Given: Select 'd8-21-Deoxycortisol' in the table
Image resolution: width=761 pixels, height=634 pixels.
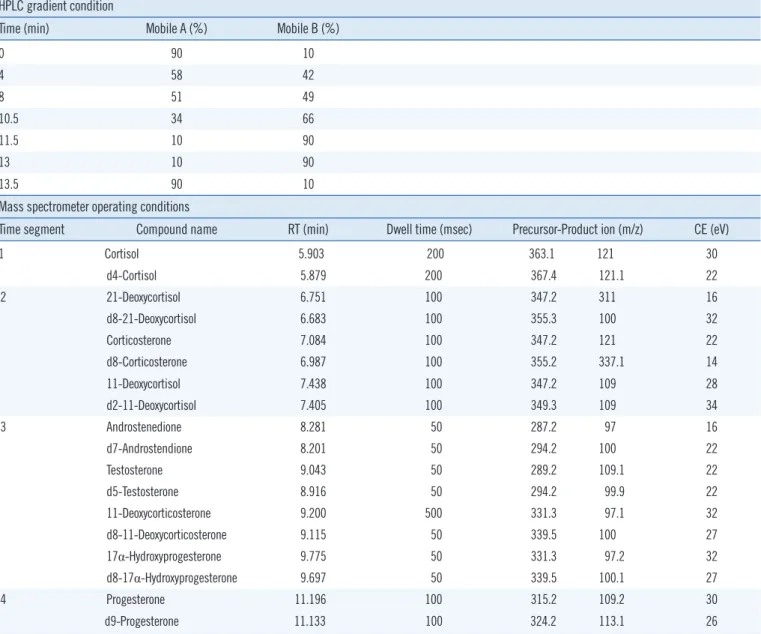Looking at the screenshot, I should point(151,319).
